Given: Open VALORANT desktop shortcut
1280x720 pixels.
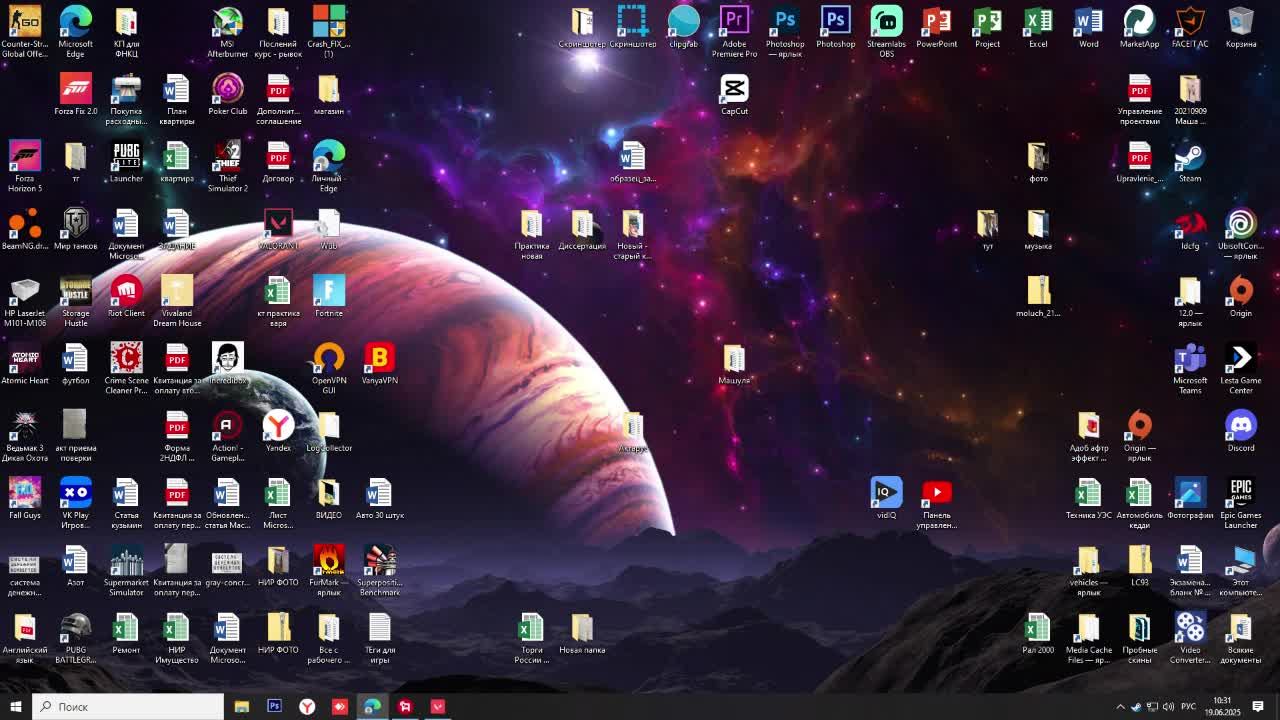Looking at the screenshot, I should pos(278,229).
